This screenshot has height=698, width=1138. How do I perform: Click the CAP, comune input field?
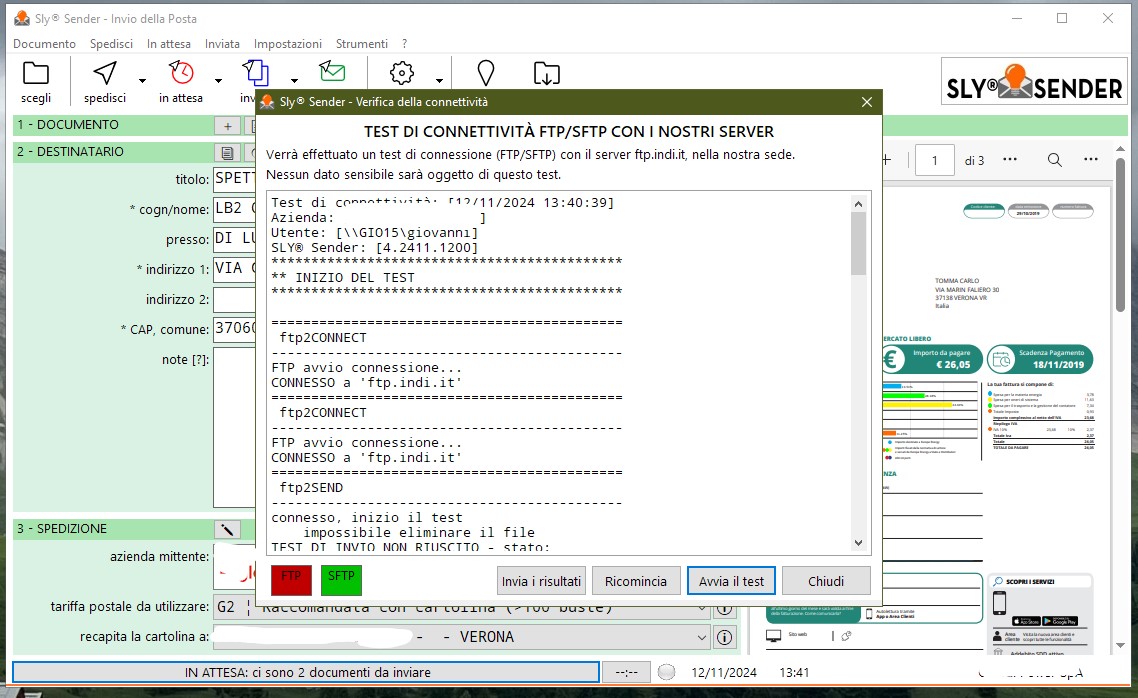click(x=234, y=329)
